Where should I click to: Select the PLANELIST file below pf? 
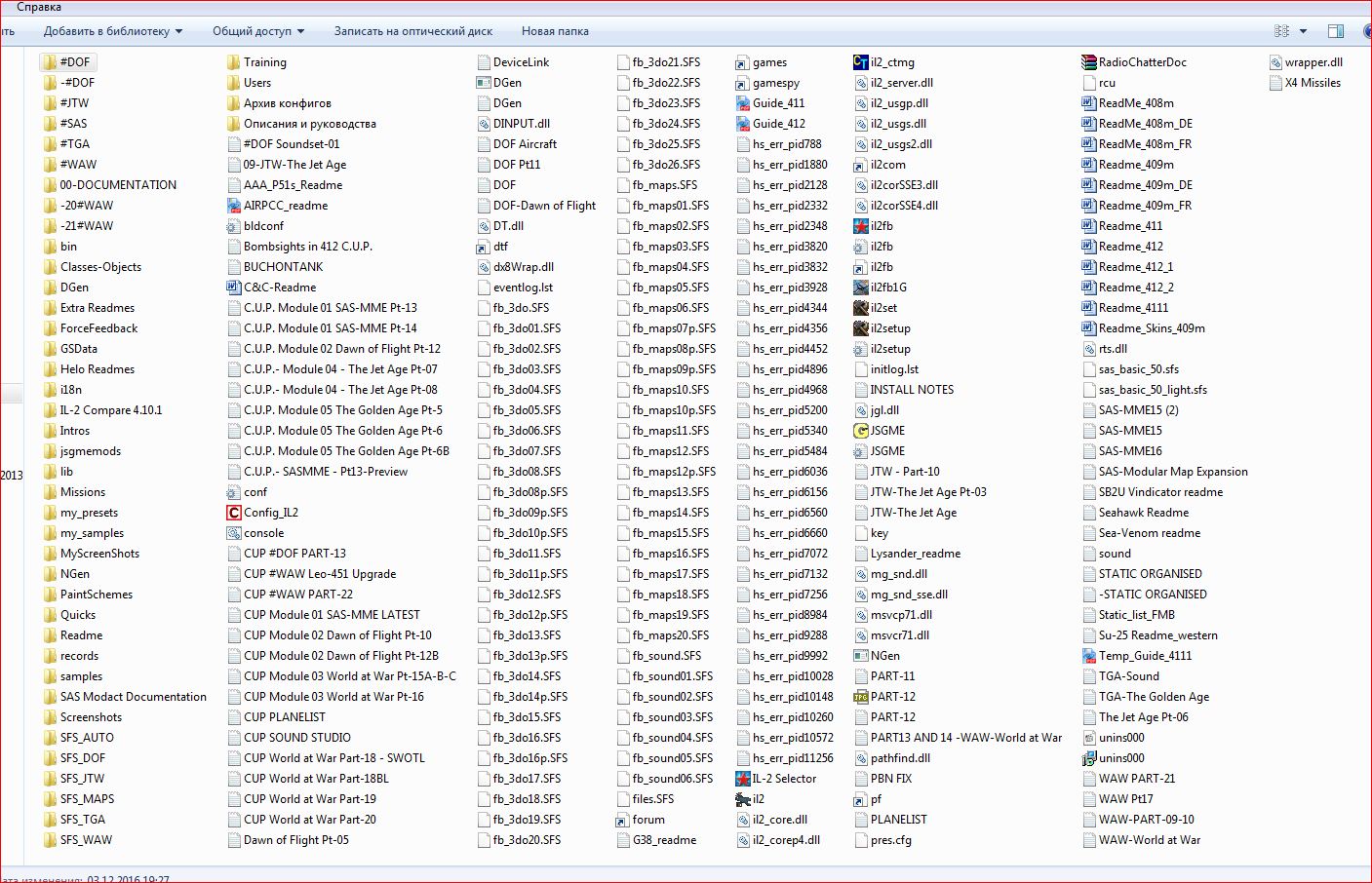899,820
